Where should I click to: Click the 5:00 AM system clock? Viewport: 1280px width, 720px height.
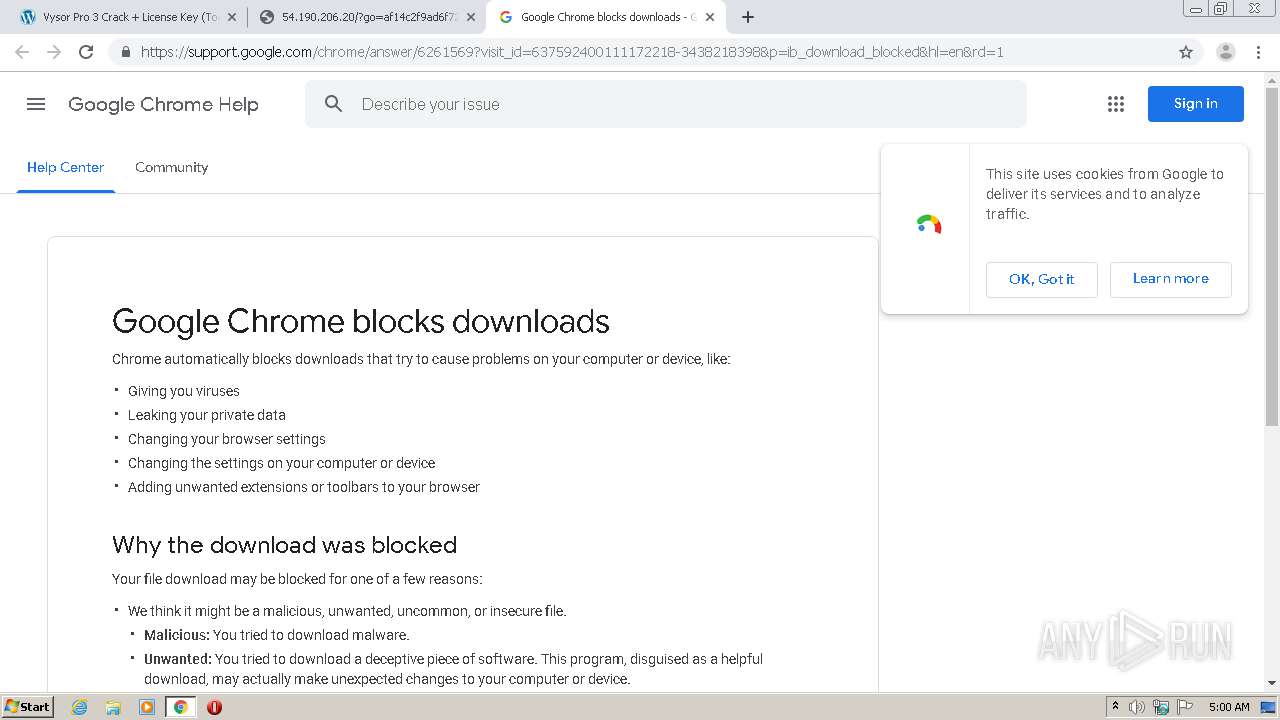pyautogui.click(x=1229, y=707)
